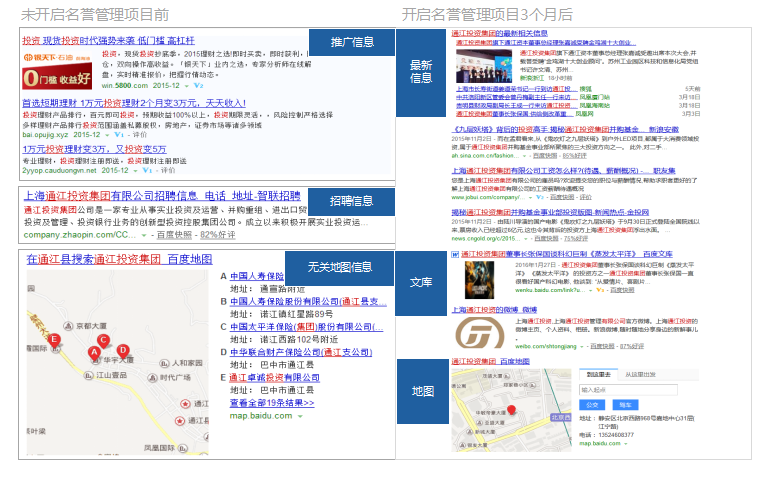Open the movie poster thumbnail in the 文库 result
This screenshot has width=773, height=481.
click(479, 280)
